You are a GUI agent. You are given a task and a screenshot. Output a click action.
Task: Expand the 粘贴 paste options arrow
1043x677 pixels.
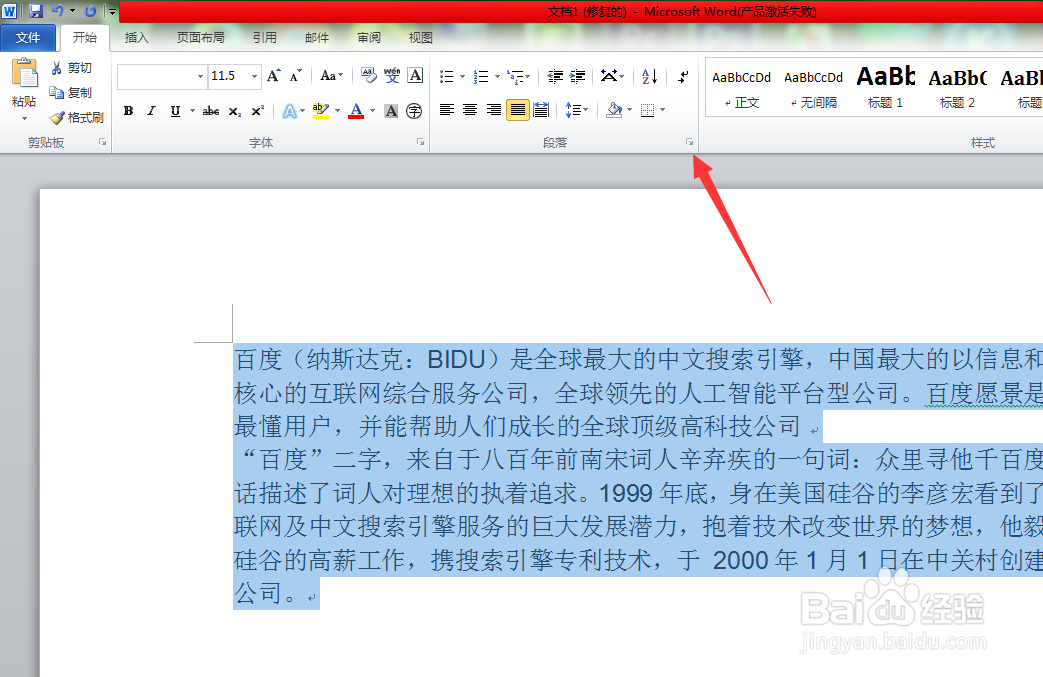25,119
